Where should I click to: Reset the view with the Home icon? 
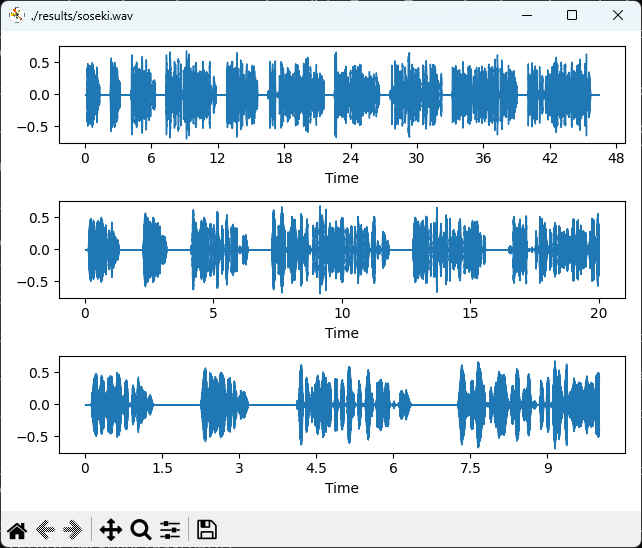tap(17, 530)
